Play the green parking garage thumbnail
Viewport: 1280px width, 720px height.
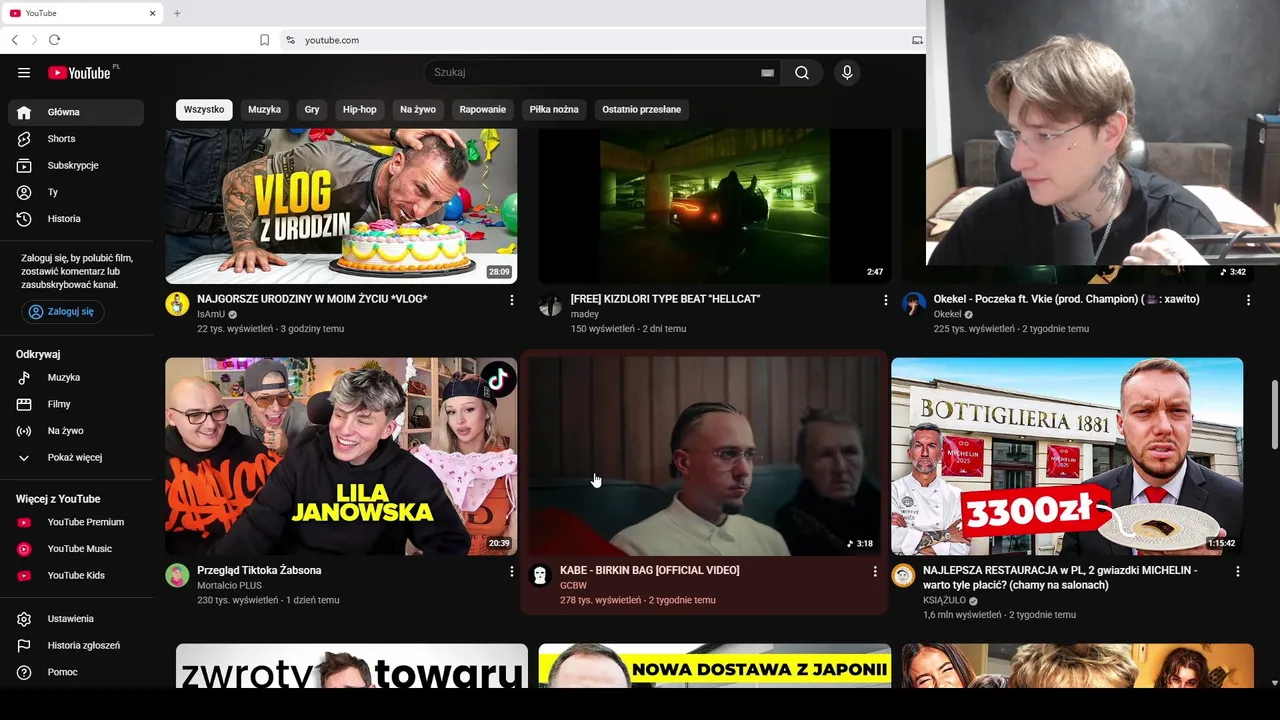[x=714, y=206]
